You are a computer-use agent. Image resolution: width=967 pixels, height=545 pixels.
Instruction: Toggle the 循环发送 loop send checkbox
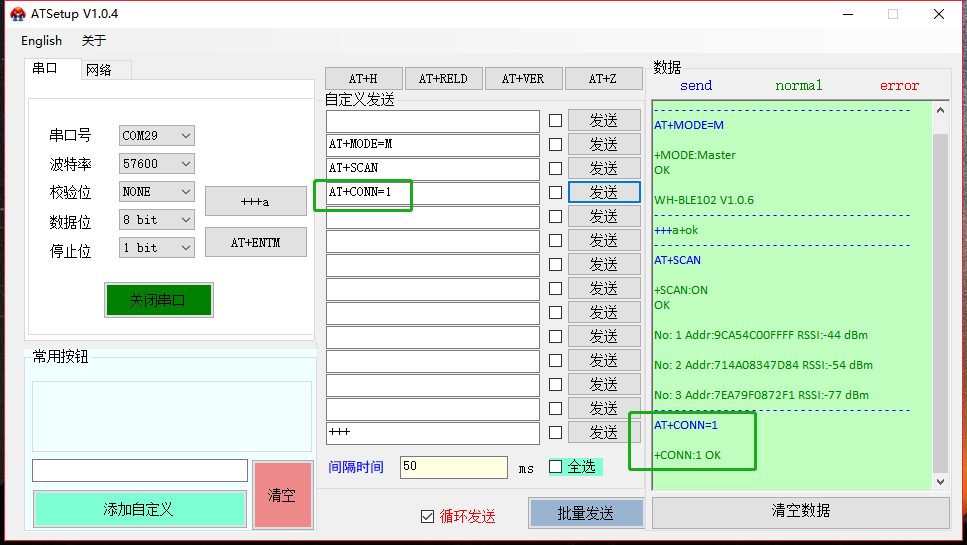coord(428,516)
